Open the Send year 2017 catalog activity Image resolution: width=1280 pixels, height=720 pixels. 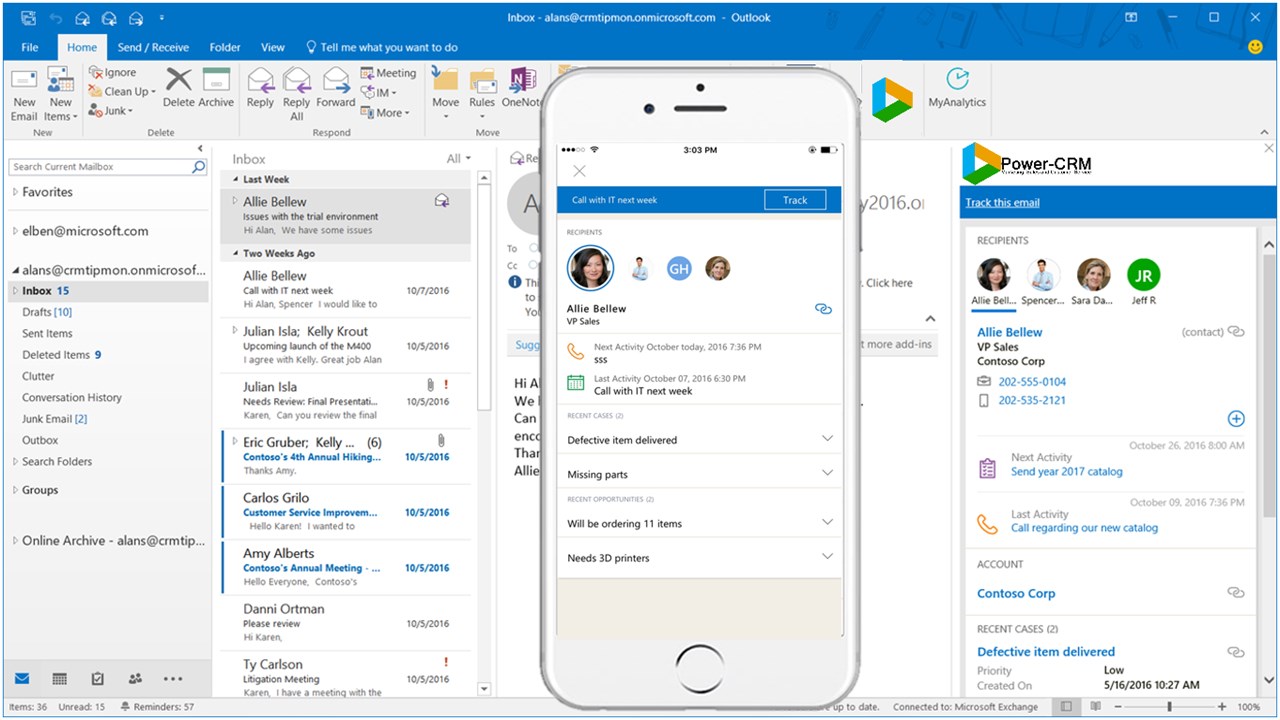pos(1066,472)
